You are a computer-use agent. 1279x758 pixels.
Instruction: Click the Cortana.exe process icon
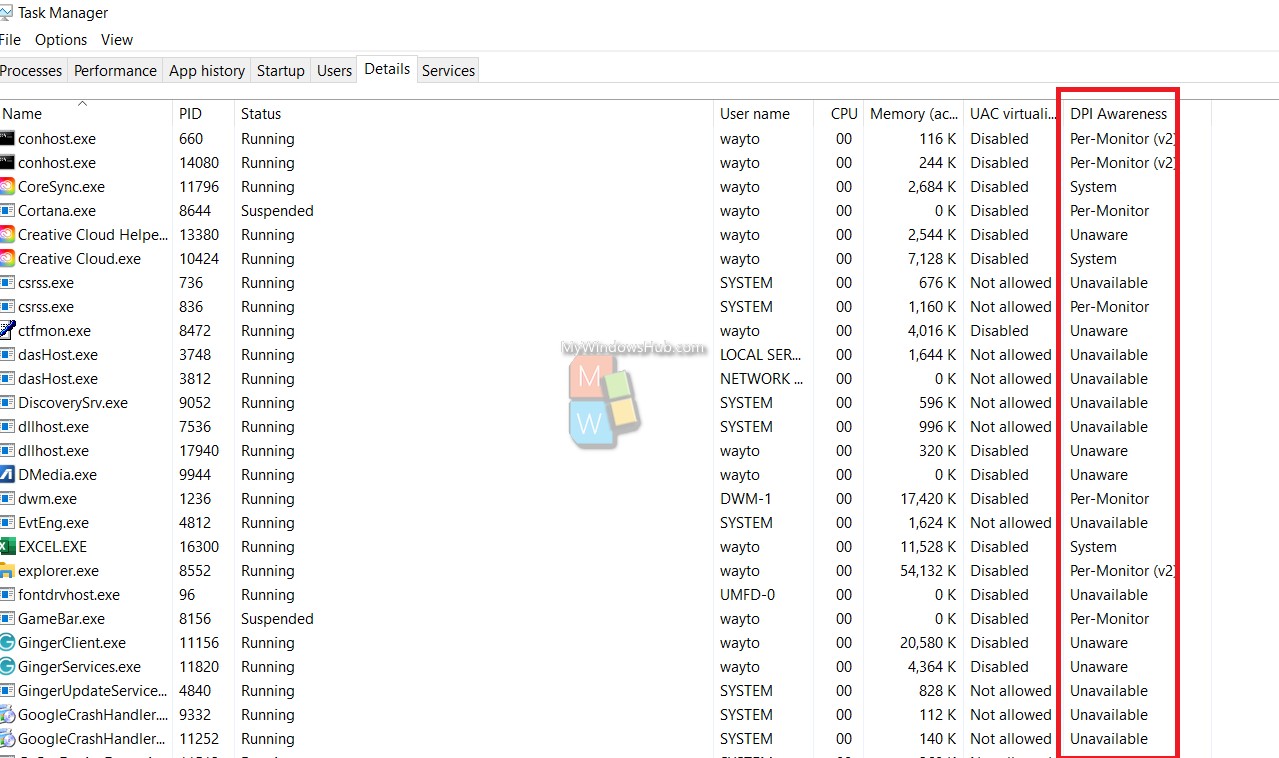point(8,211)
